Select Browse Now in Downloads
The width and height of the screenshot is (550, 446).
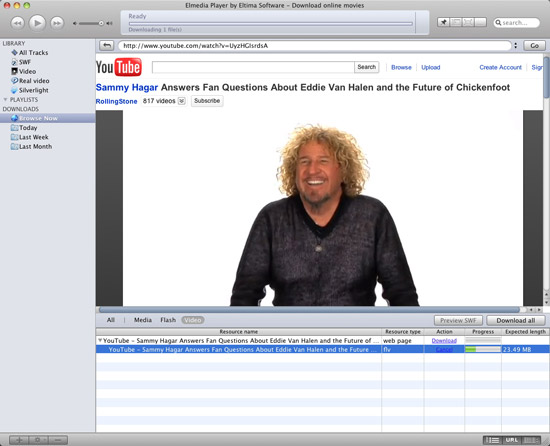[47, 118]
